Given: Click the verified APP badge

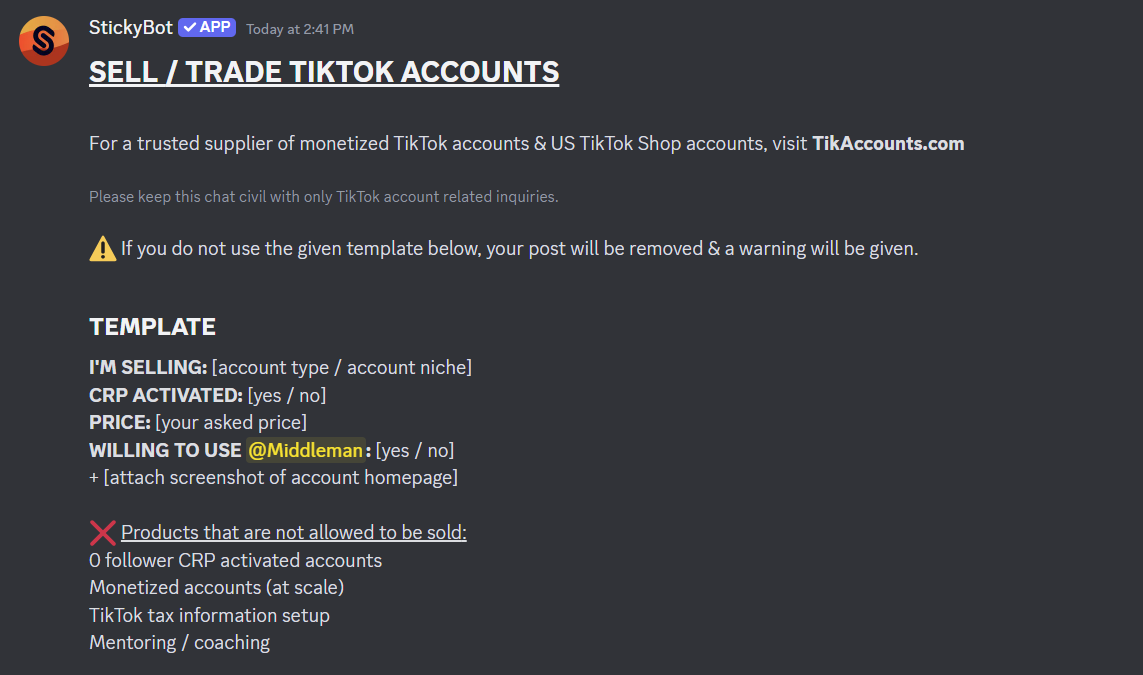Looking at the screenshot, I should 207,27.
